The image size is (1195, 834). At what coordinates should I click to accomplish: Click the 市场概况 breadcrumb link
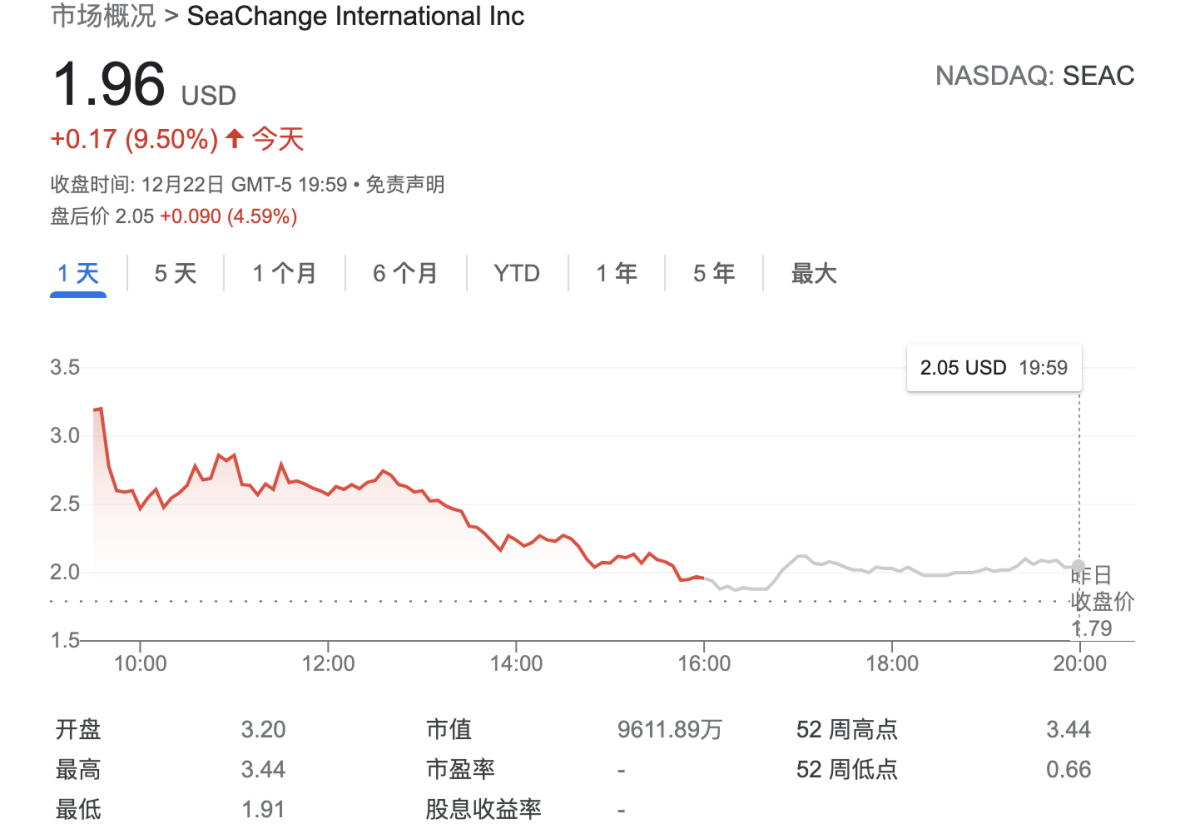tap(102, 16)
